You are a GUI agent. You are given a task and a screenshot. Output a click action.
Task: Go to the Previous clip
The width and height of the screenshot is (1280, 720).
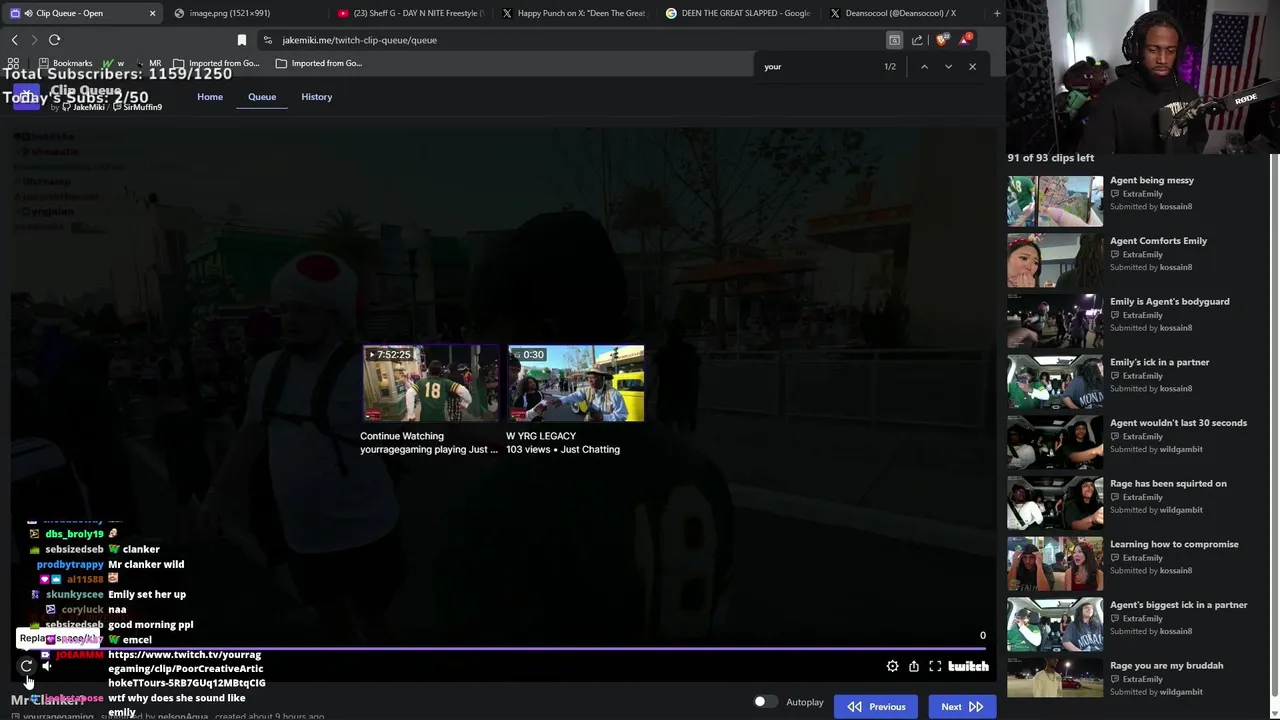tap(876, 707)
